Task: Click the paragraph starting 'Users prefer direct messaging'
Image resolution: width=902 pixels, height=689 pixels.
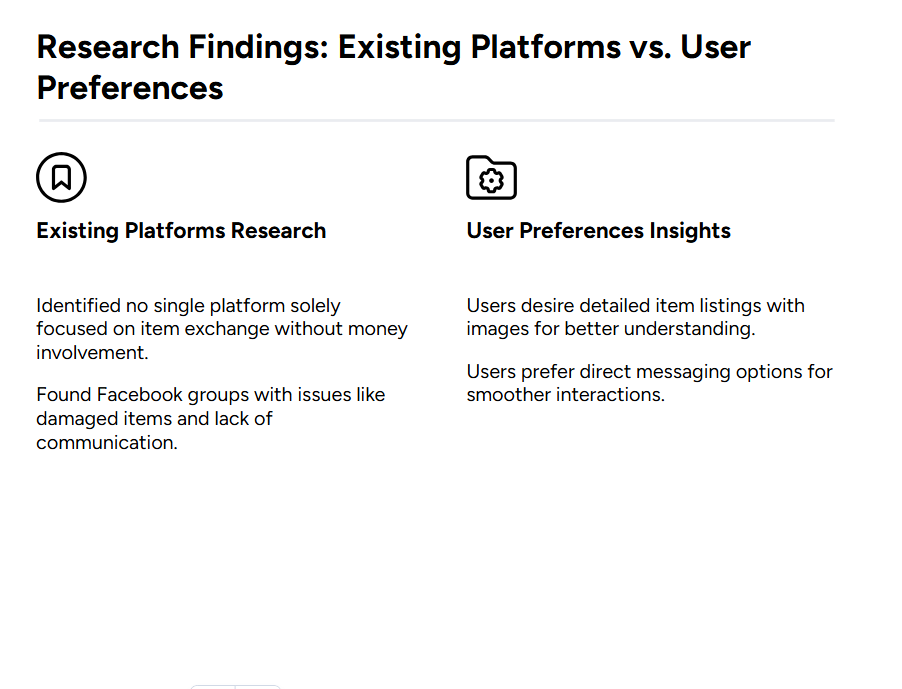Action: pyautogui.click(x=649, y=383)
